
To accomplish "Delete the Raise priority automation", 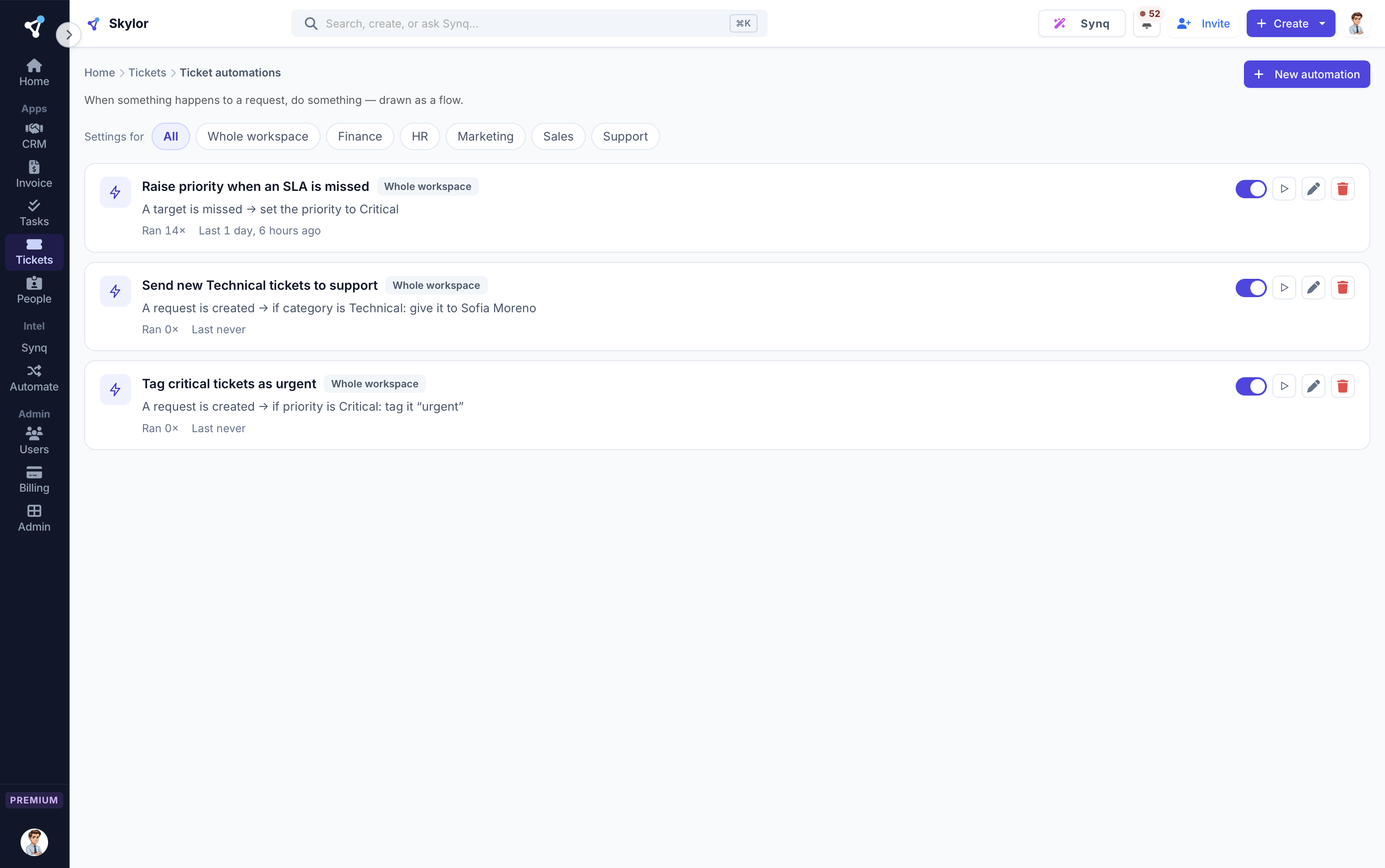I will [x=1342, y=189].
